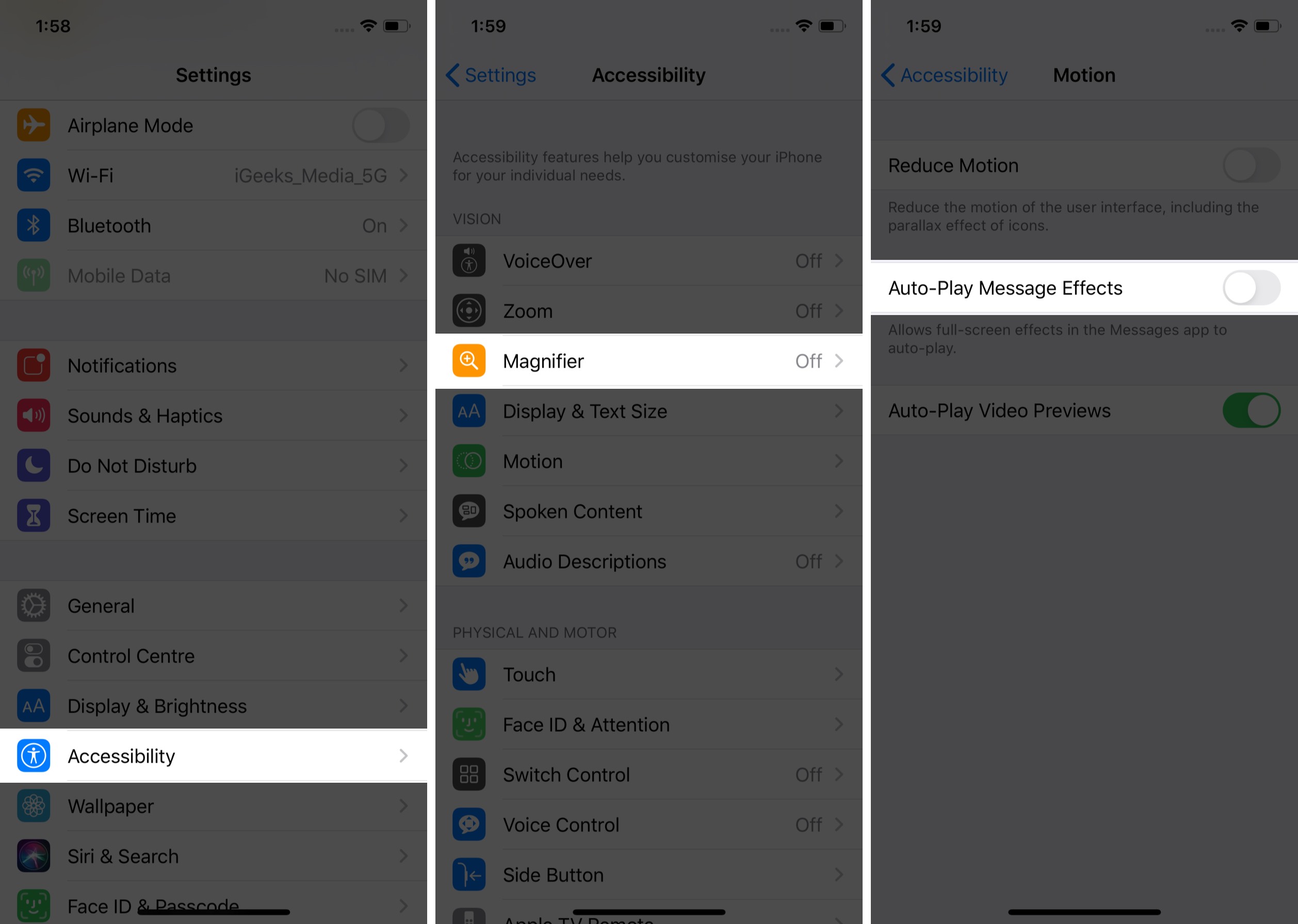Expand Audio Descriptions options
This screenshot has height=924, width=1298.
[648, 561]
